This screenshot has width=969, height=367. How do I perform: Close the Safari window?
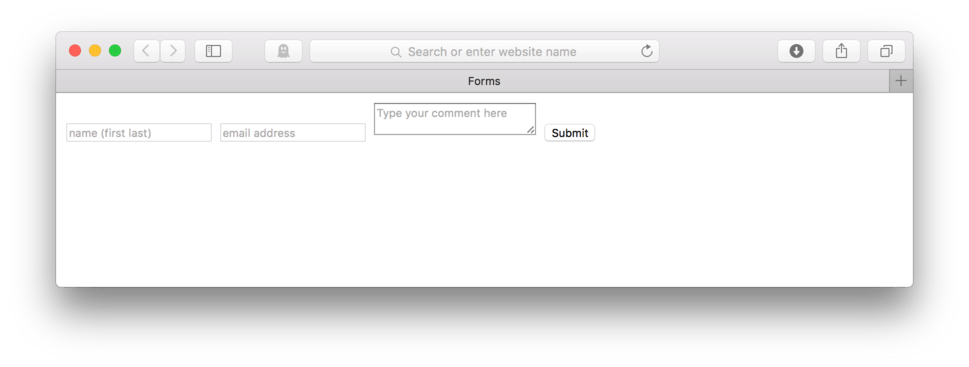[x=75, y=51]
